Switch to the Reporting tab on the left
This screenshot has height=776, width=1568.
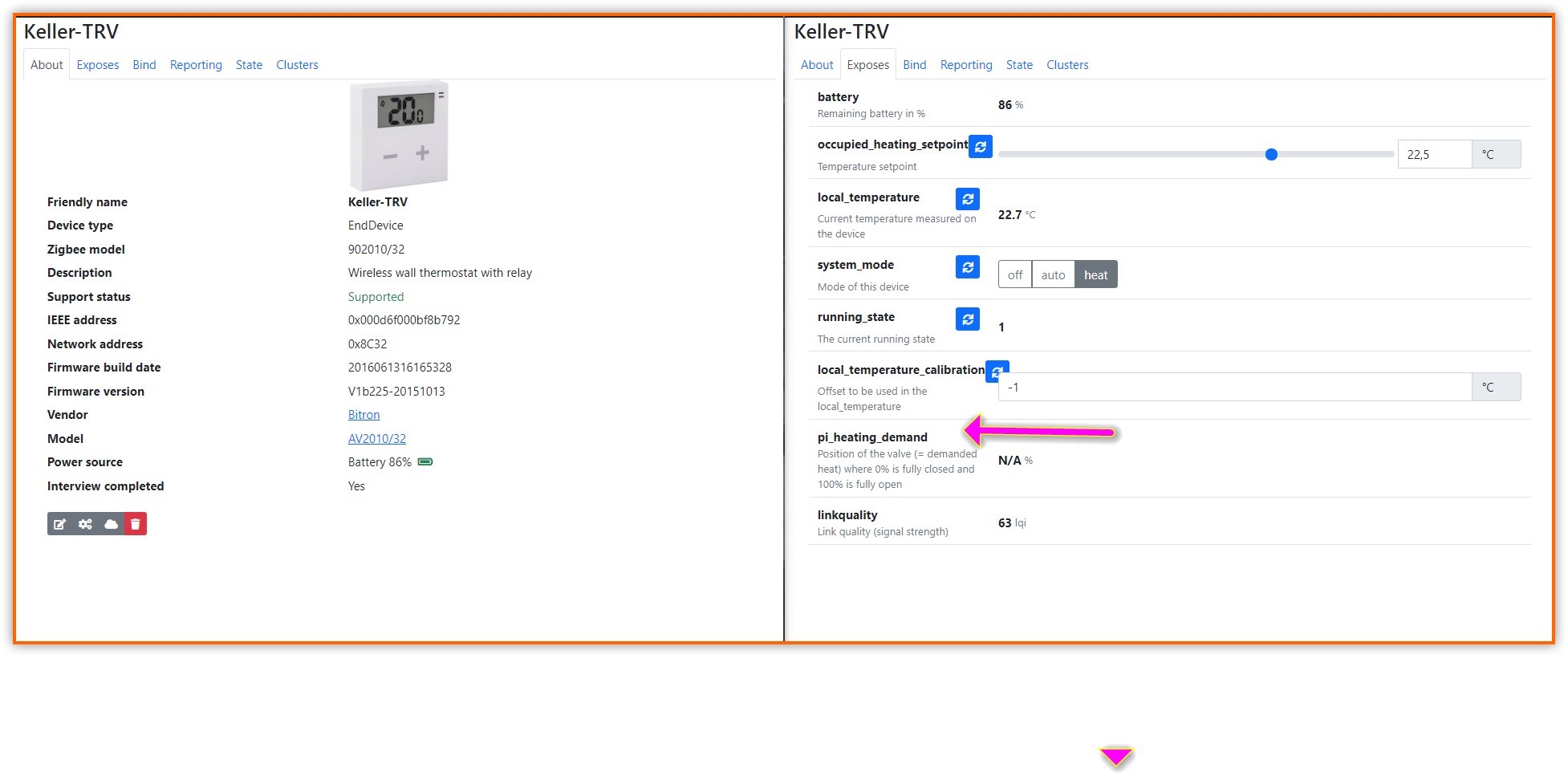pyautogui.click(x=196, y=64)
